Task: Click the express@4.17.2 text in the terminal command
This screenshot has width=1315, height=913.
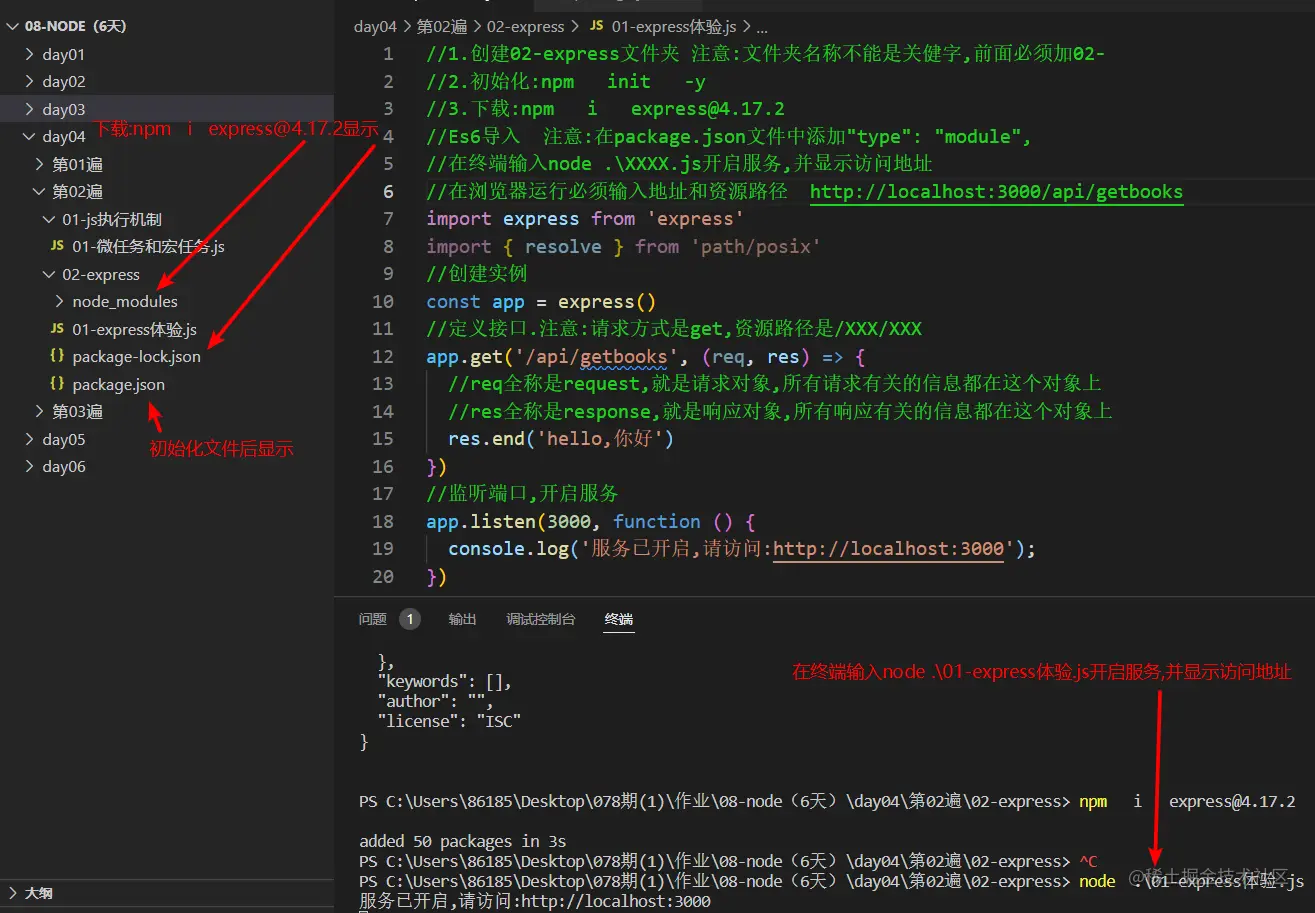Action: tap(1232, 801)
